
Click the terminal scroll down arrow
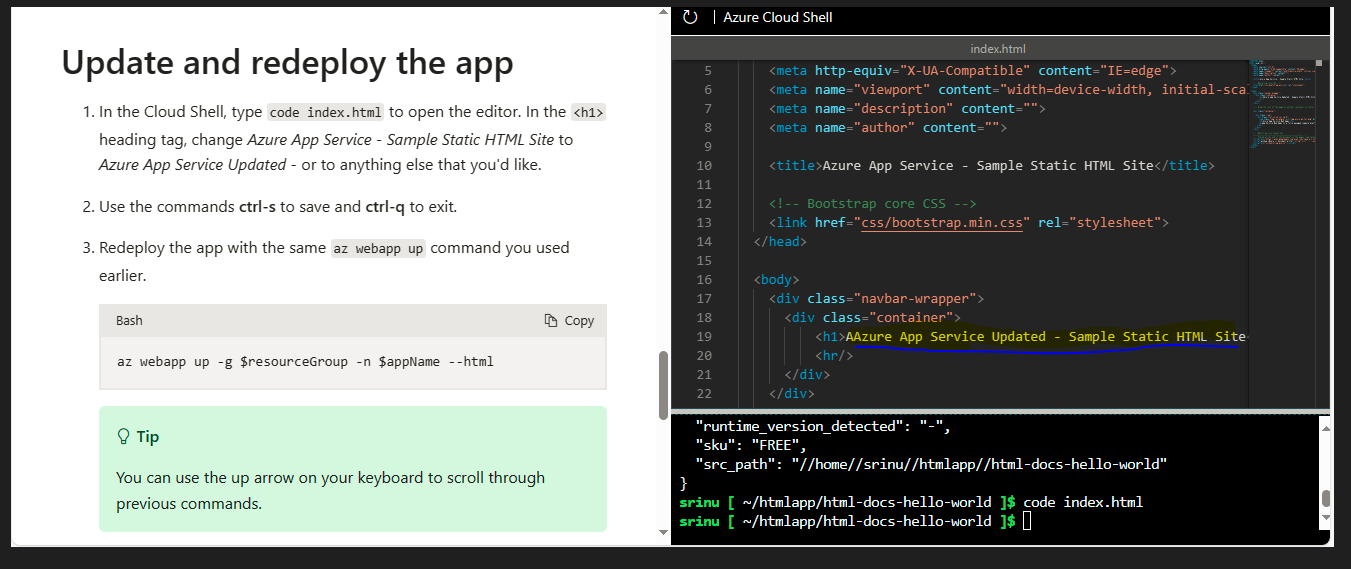1325,518
